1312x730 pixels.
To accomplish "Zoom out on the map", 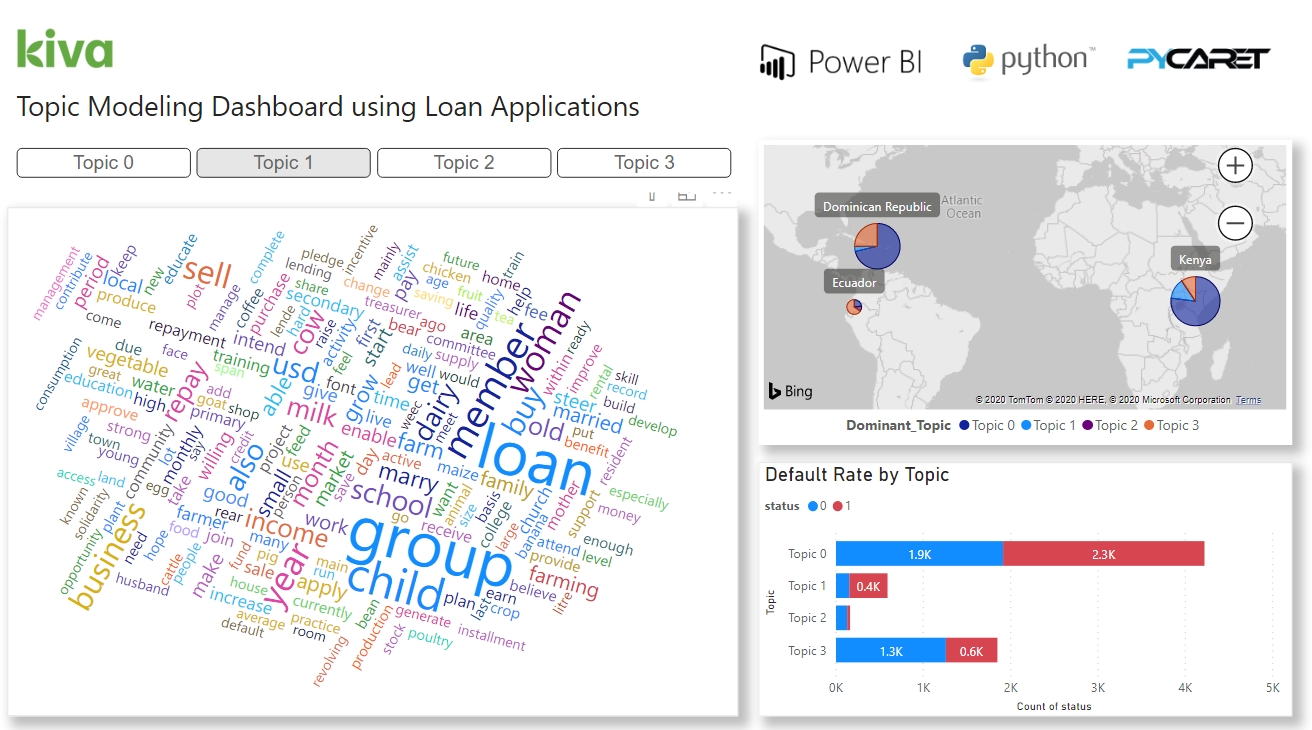I will click(x=1235, y=223).
